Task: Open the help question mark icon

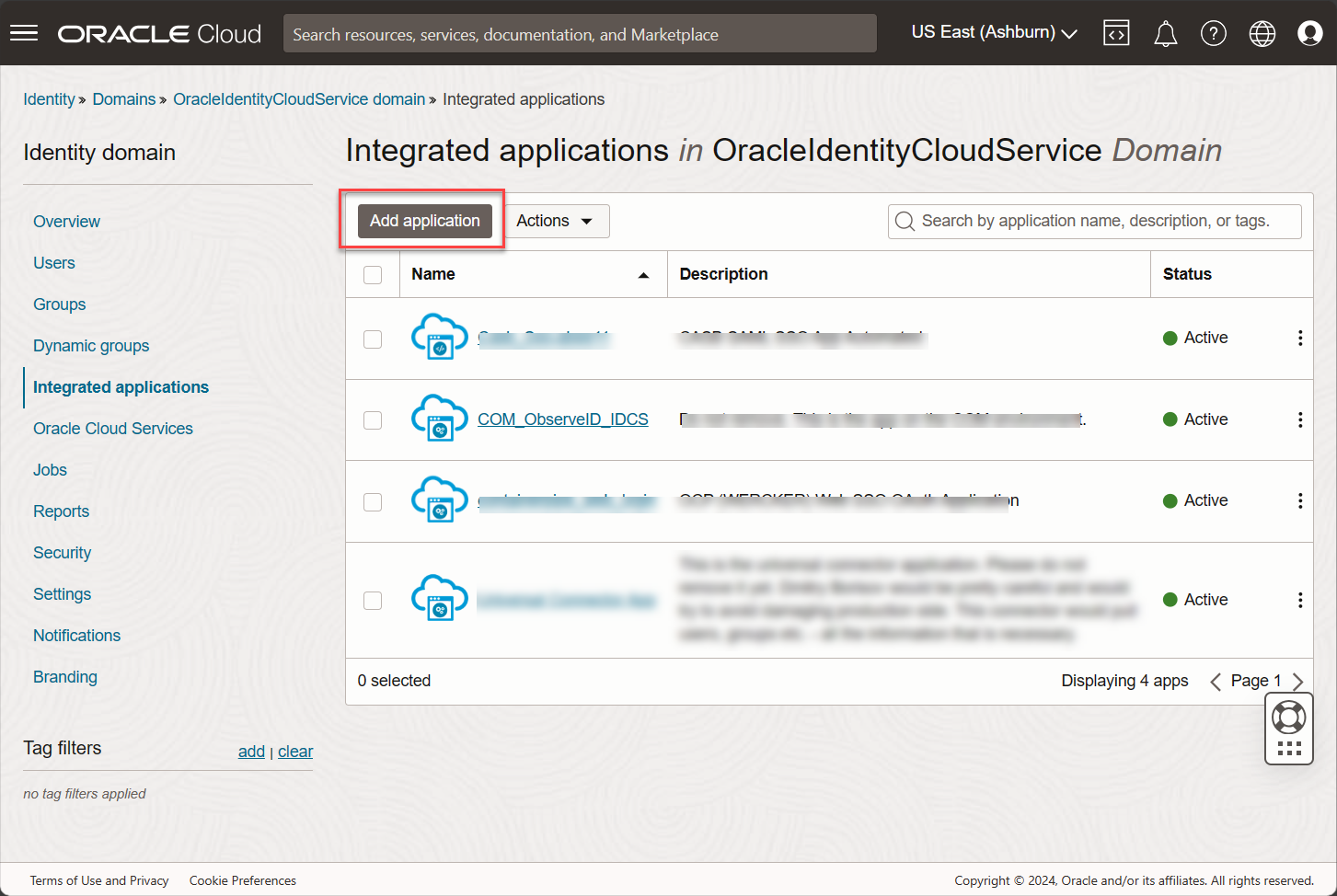Action: click(x=1214, y=32)
